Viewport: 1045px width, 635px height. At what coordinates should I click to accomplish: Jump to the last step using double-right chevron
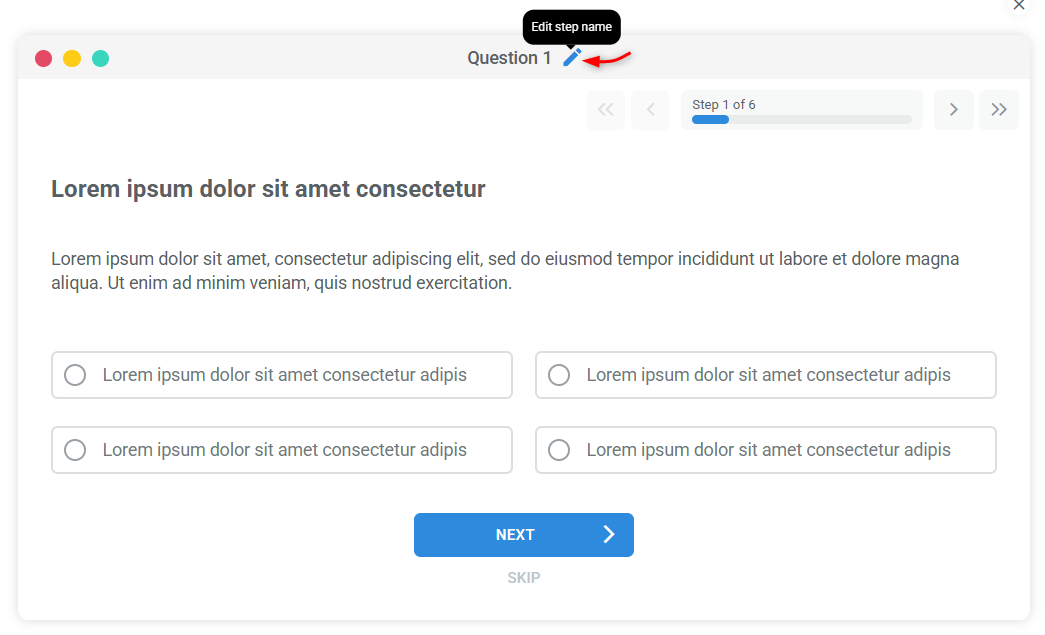998,110
